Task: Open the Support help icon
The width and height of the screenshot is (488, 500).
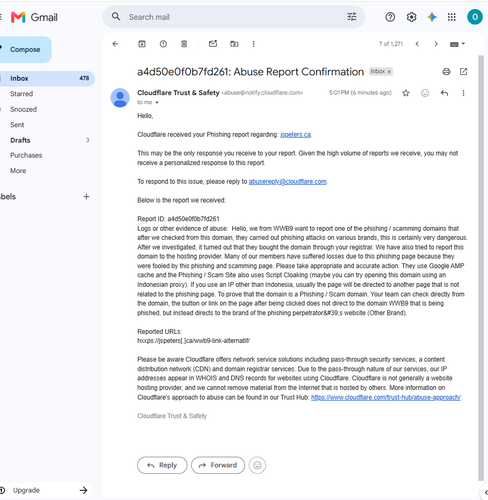Action: point(390,17)
